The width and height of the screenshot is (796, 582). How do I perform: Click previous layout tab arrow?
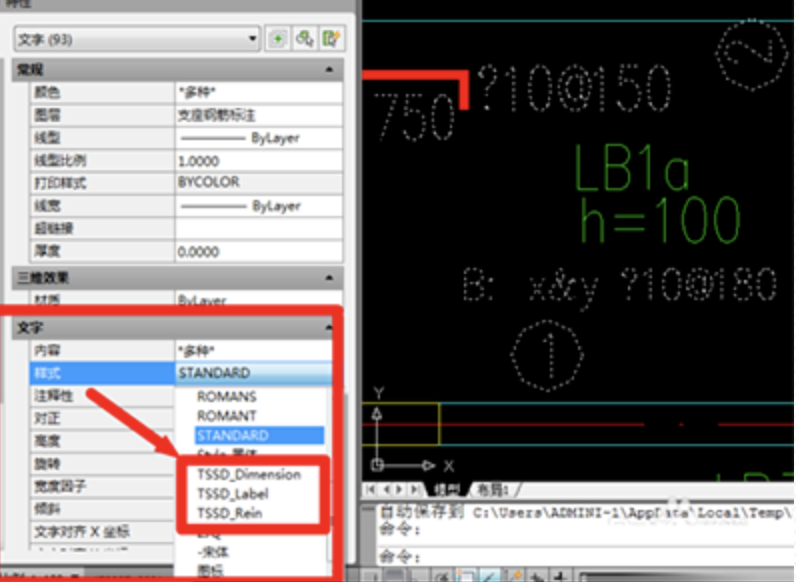(386, 490)
